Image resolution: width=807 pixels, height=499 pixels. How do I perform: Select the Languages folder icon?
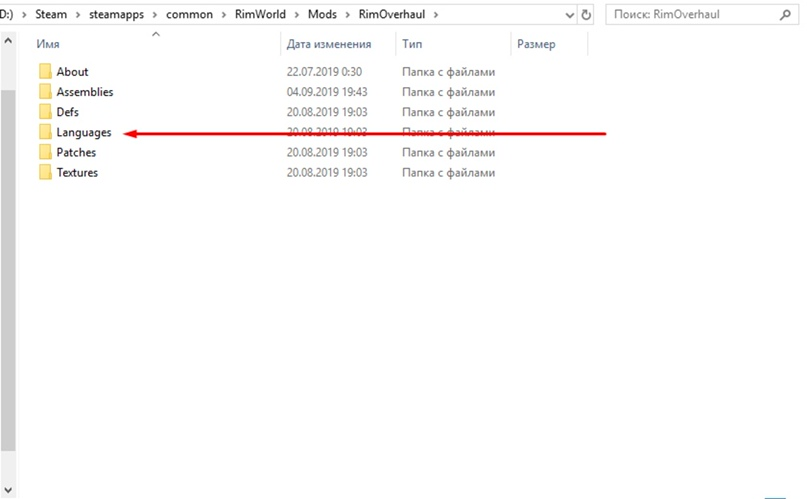coord(45,132)
